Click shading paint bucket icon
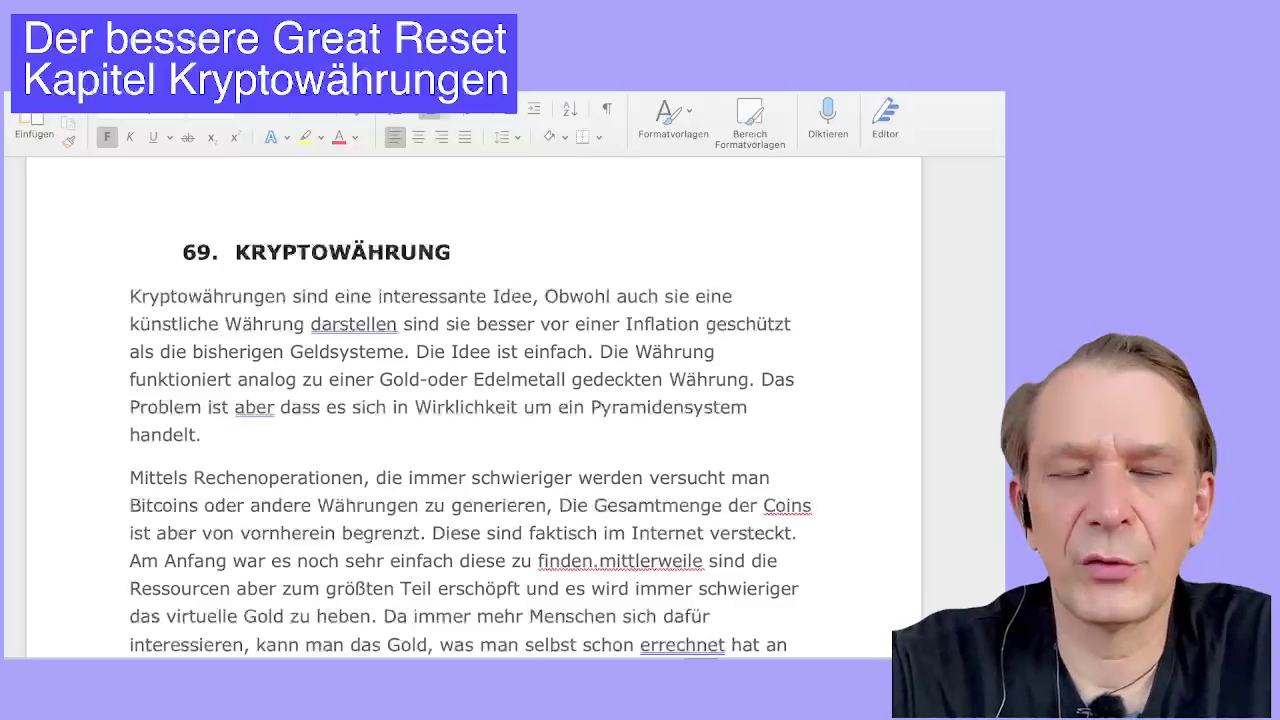Screen dimensions: 1280x720 [x=549, y=137]
